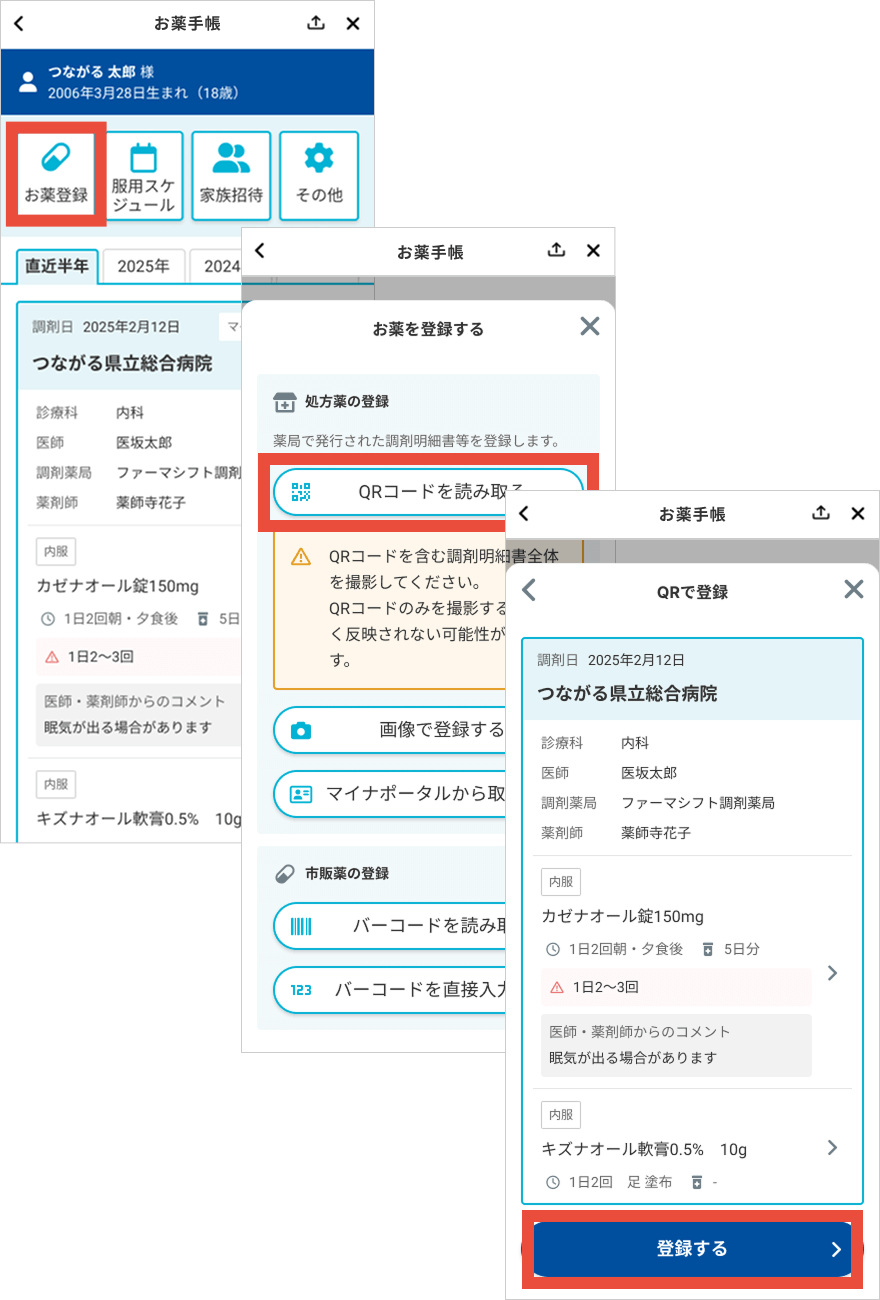Image resolution: width=880 pixels, height=1300 pixels.
Task: Expand キズナオール軟膏0.5% with right chevron
Action: [832, 1148]
